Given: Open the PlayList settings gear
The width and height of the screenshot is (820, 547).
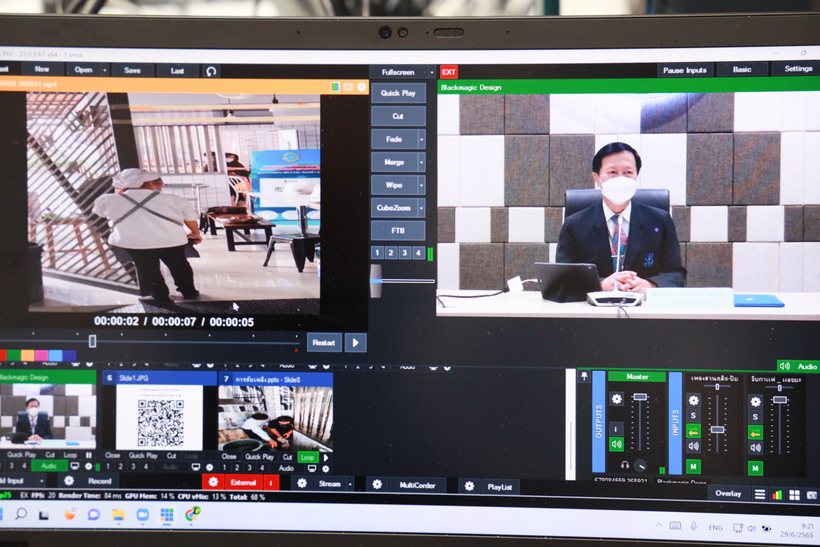Looking at the screenshot, I should (x=469, y=486).
